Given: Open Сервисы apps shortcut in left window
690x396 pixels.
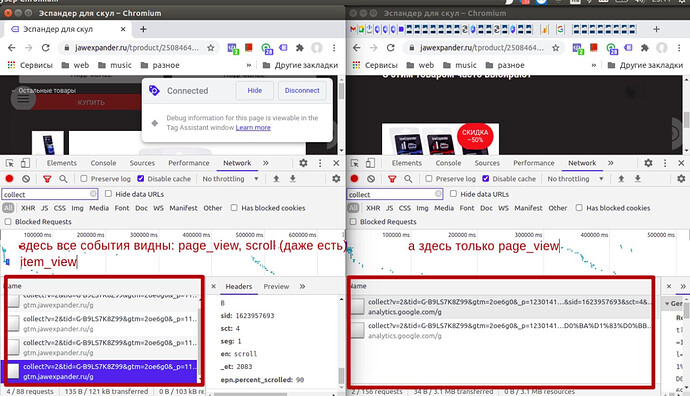Looking at the screenshot, I should [x=30, y=65].
